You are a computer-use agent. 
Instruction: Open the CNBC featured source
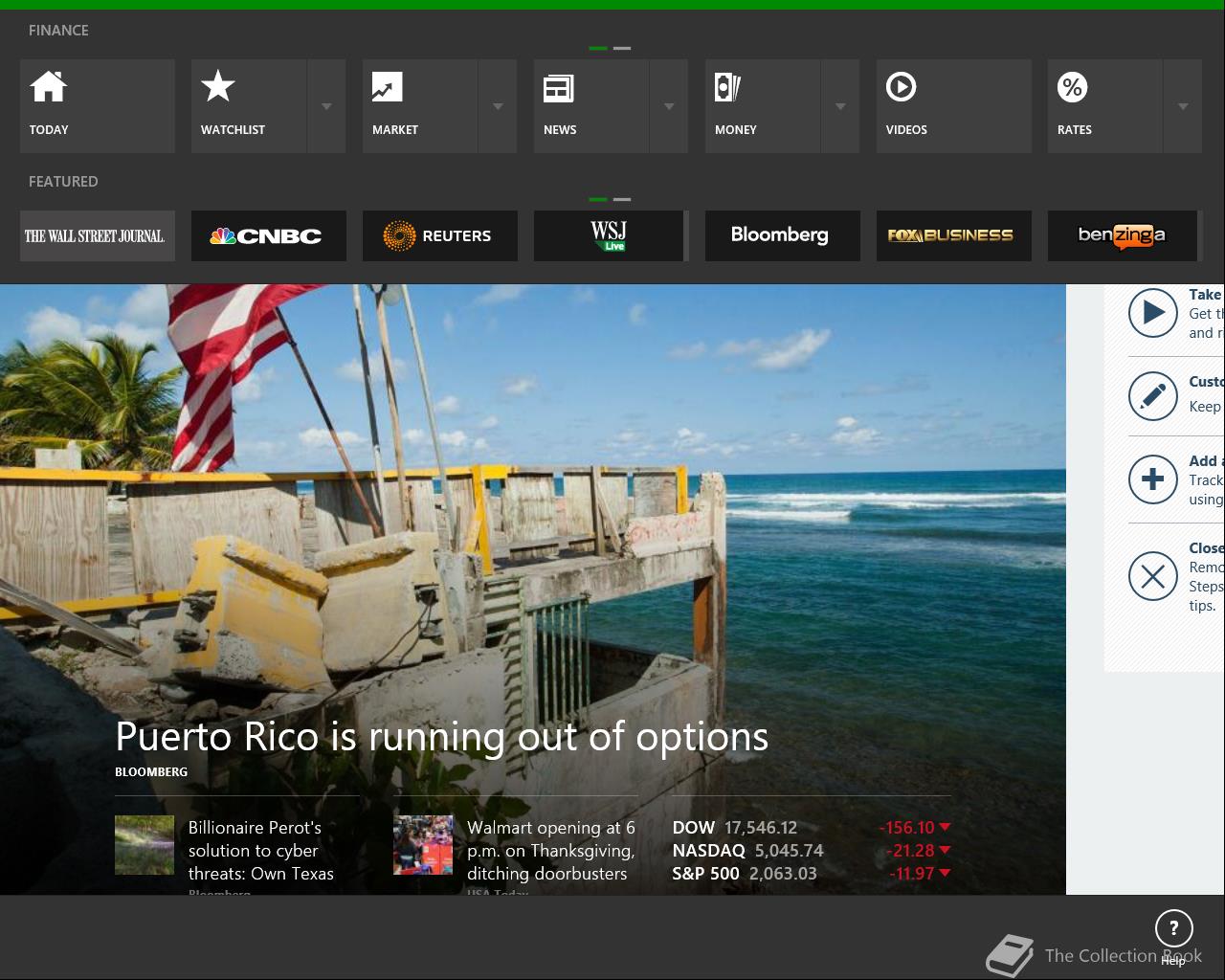pyautogui.click(x=269, y=235)
